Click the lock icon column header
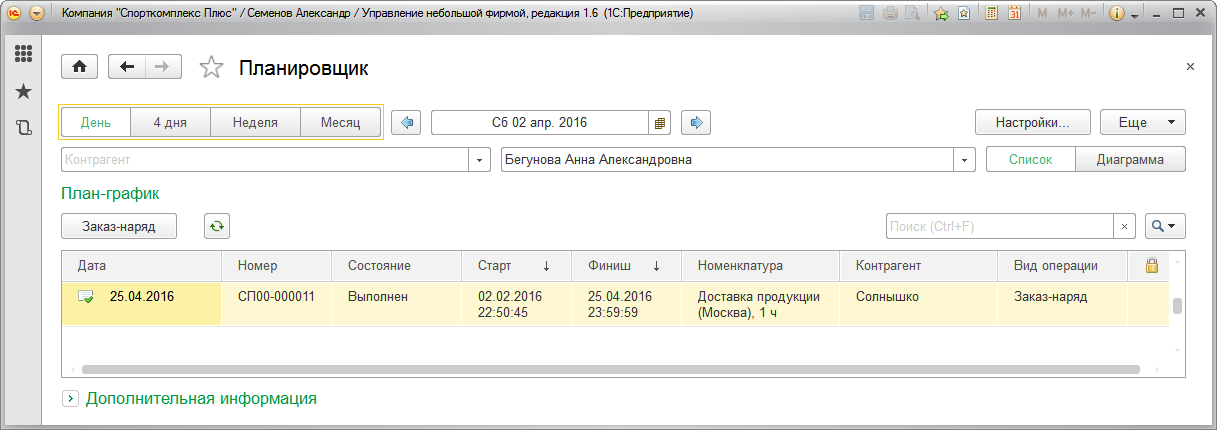The height and width of the screenshot is (430, 1217). [1151, 266]
